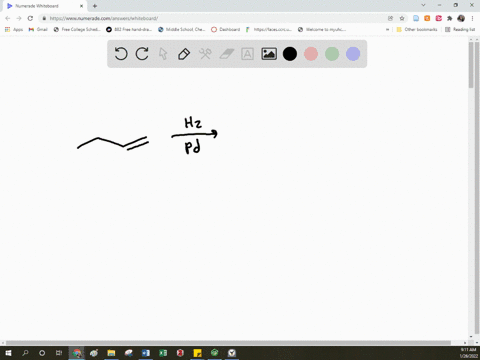Open the https://faces bookmark

[x=269, y=29]
